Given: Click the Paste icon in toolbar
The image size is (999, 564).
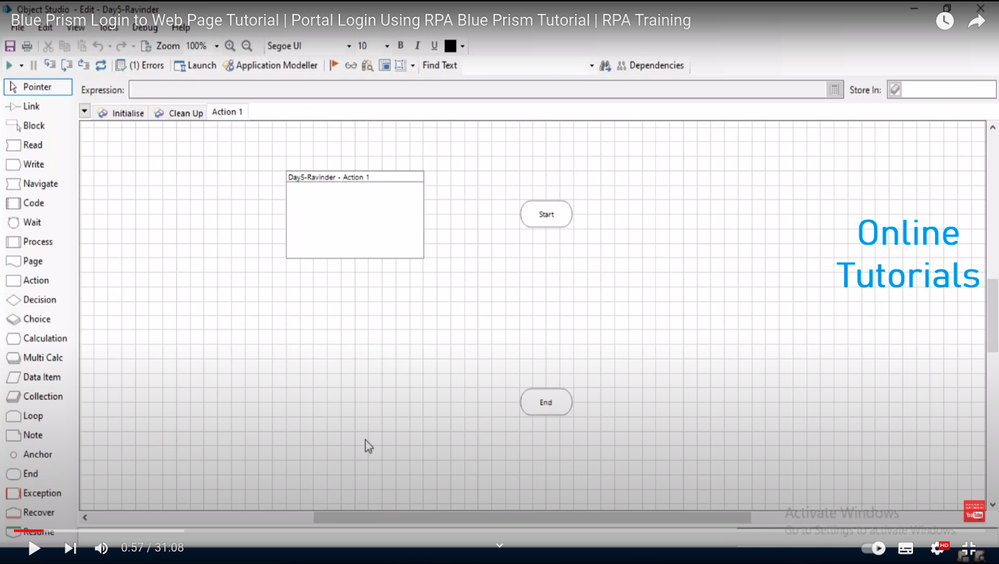Looking at the screenshot, I should point(81,46).
